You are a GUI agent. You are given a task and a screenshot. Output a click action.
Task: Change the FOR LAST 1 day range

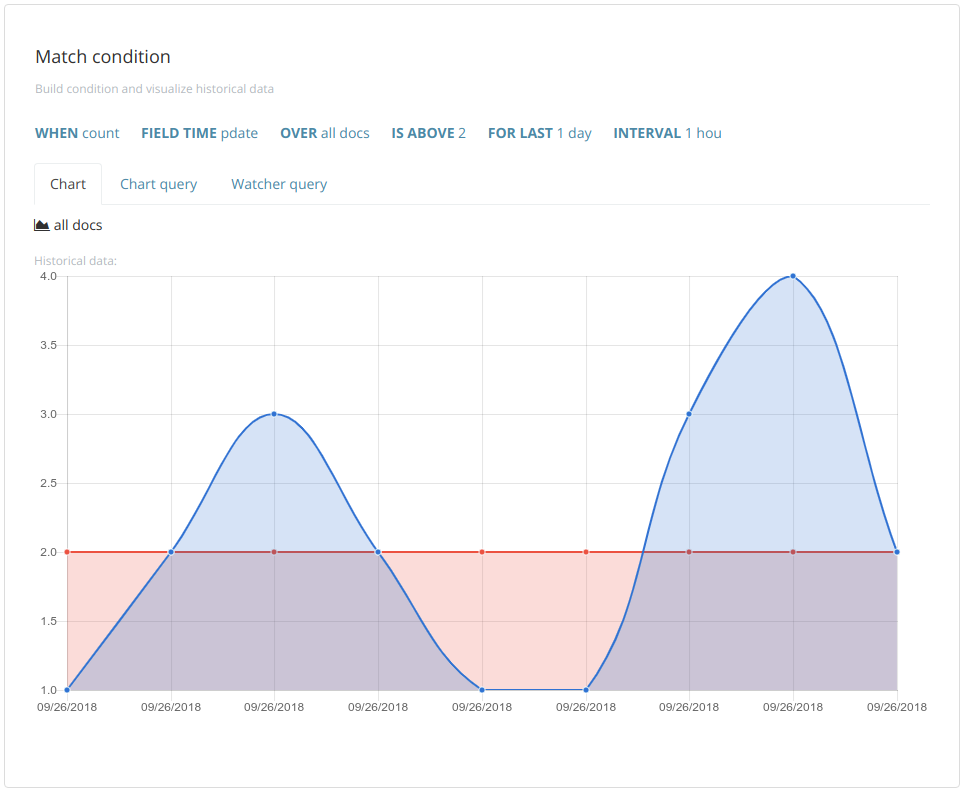(539, 133)
